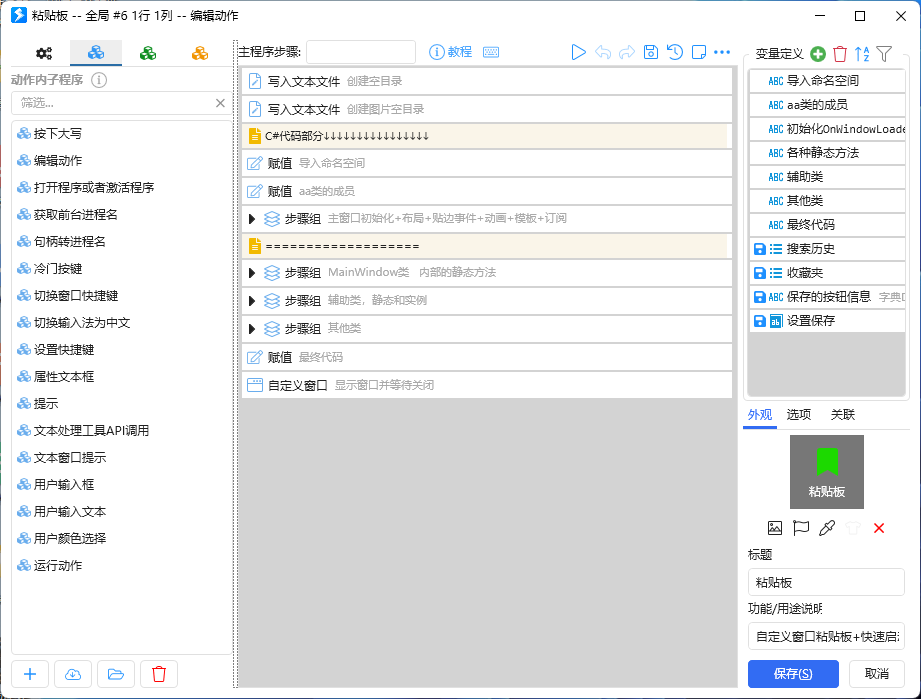This screenshot has width=921, height=699.
Task: Open the 教程 tutorial link
Action: [x=451, y=52]
